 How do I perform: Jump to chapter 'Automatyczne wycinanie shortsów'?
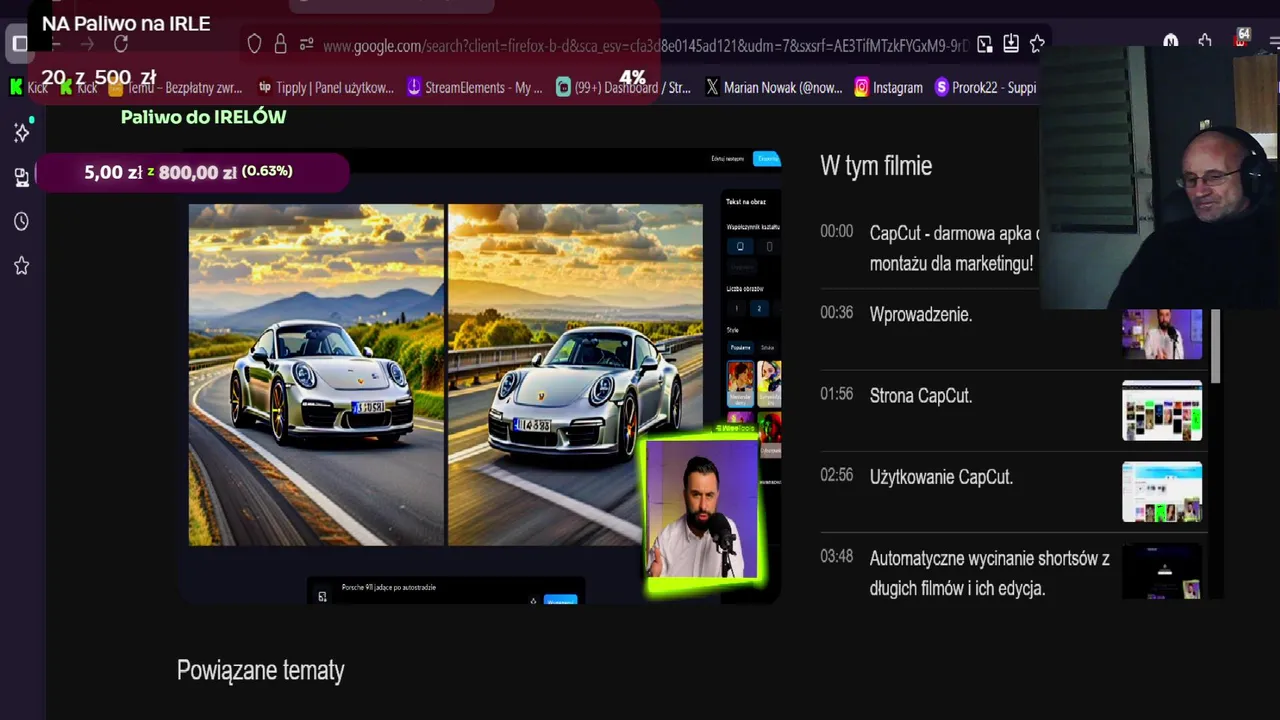[x=989, y=574]
